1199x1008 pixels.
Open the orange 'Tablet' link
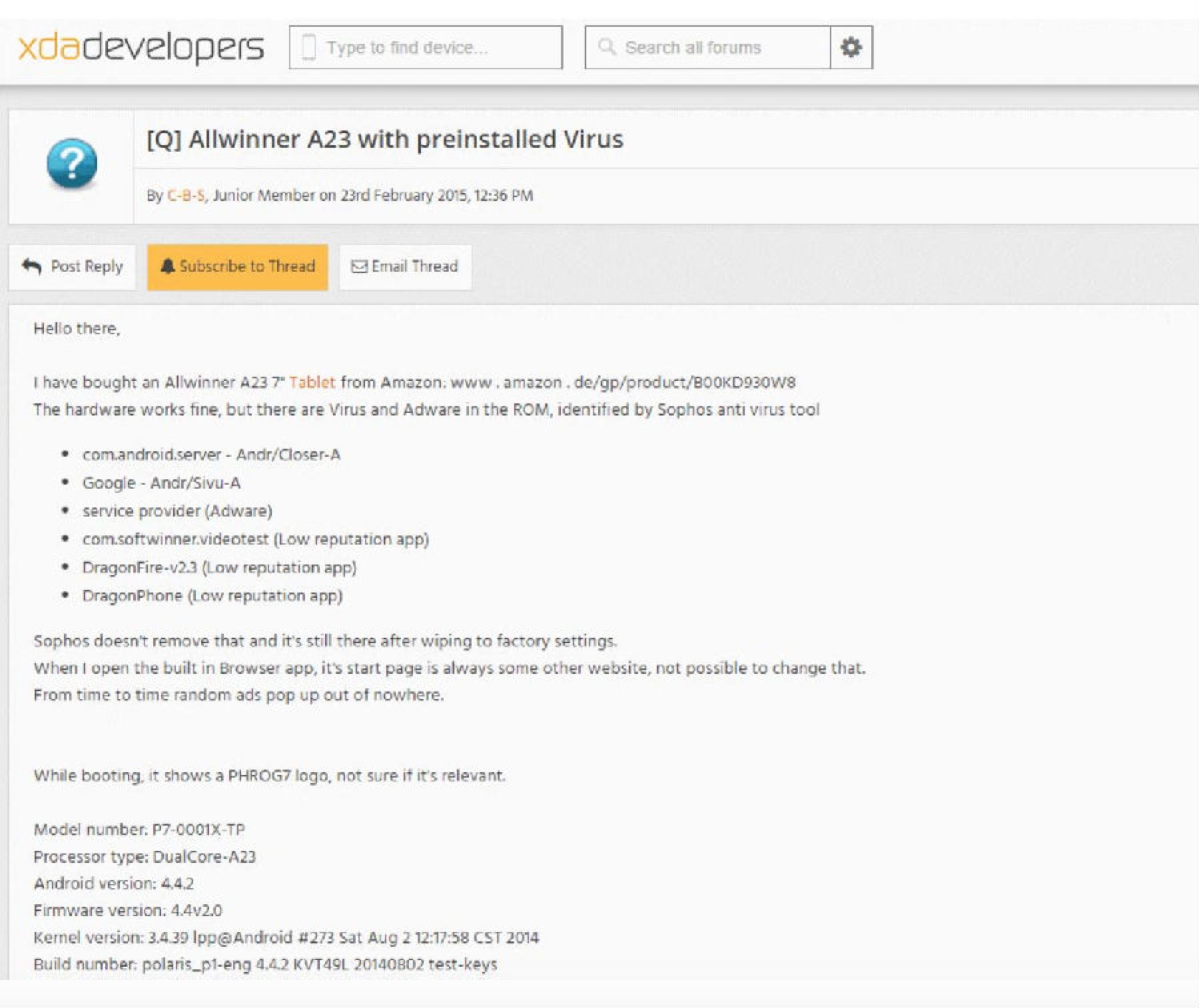[312, 382]
